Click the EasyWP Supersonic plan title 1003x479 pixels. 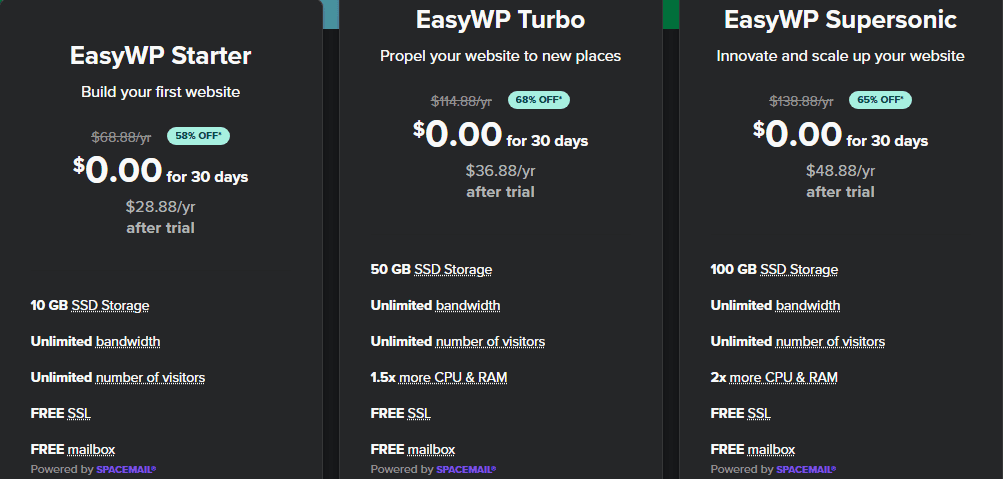[x=841, y=20]
